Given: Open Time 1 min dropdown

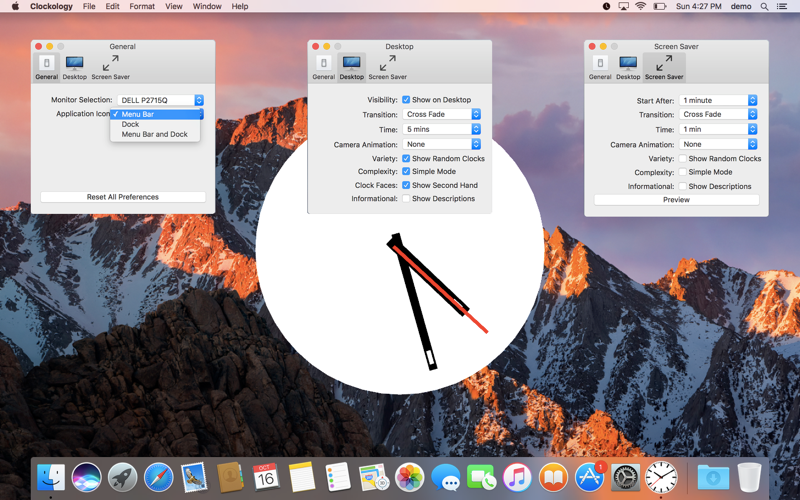Looking at the screenshot, I should pyautogui.click(x=718, y=130).
